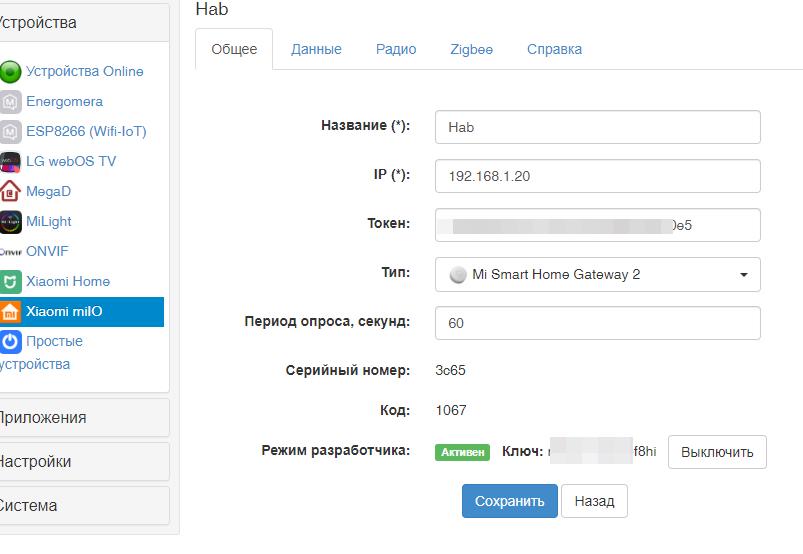Click the LG webOS TV icon

[10, 162]
